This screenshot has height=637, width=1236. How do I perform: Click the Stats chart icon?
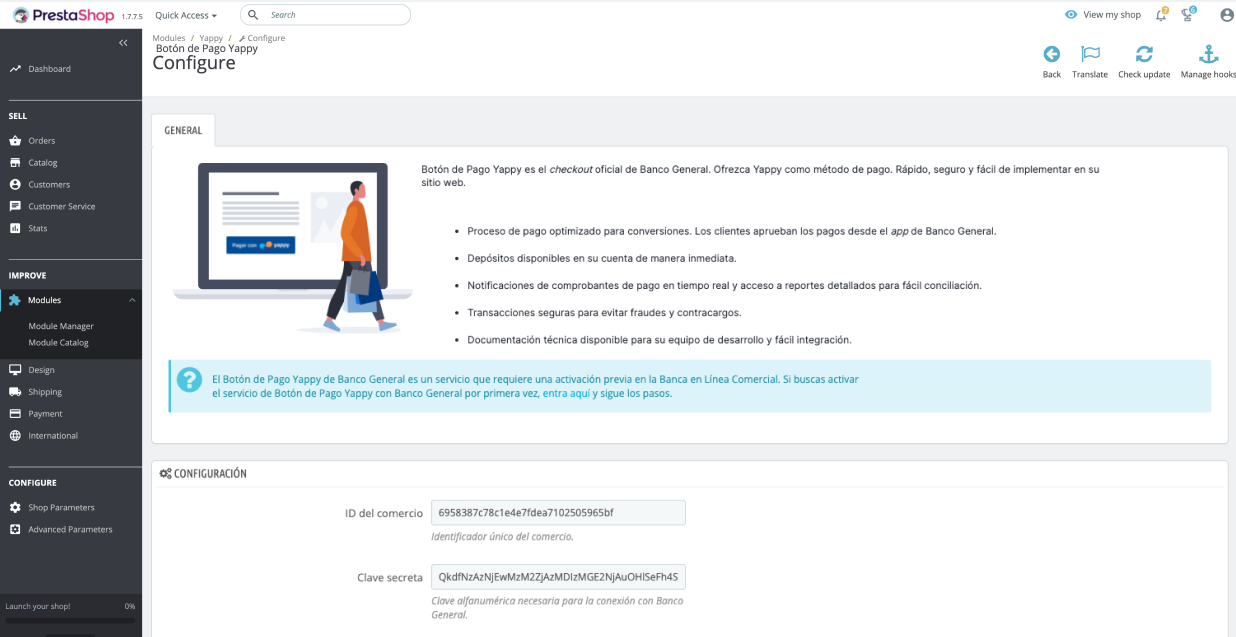point(15,229)
